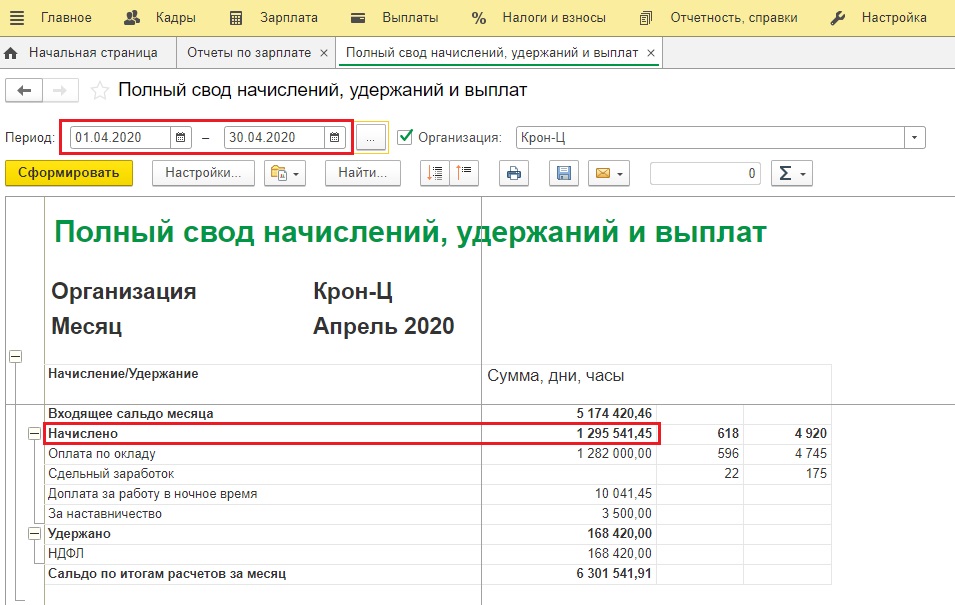Click the Начисление/Удержание column header
Screen dimensions: 955x605
point(123,374)
